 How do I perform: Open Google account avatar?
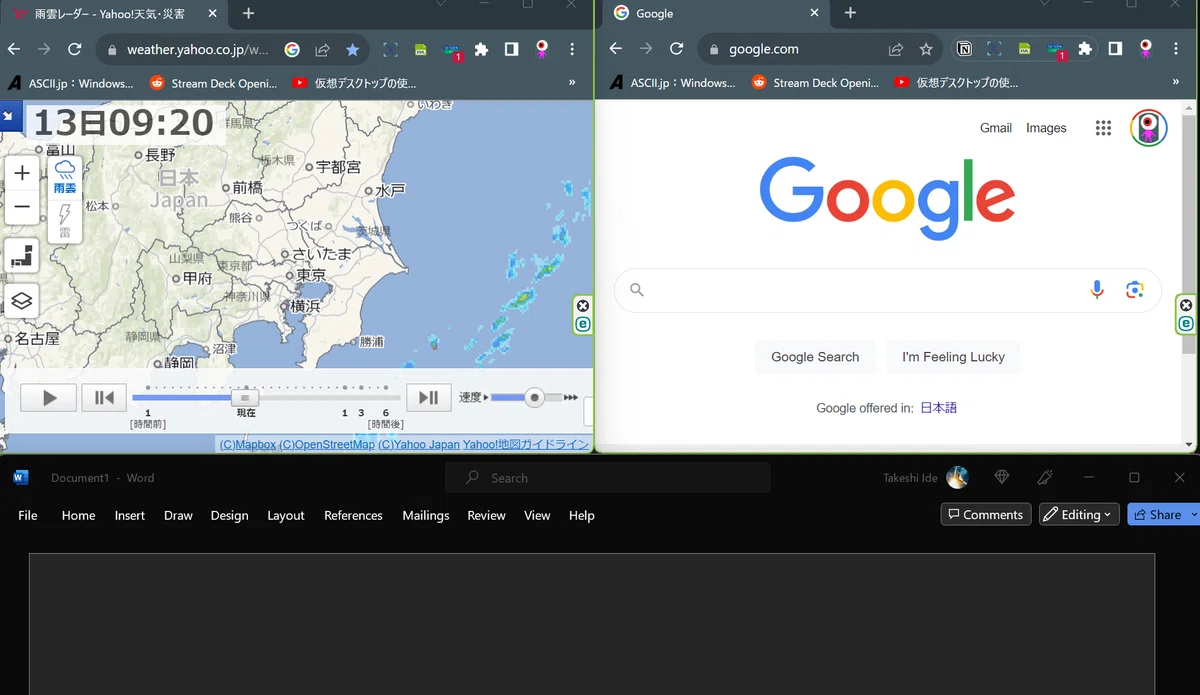[x=1149, y=128]
